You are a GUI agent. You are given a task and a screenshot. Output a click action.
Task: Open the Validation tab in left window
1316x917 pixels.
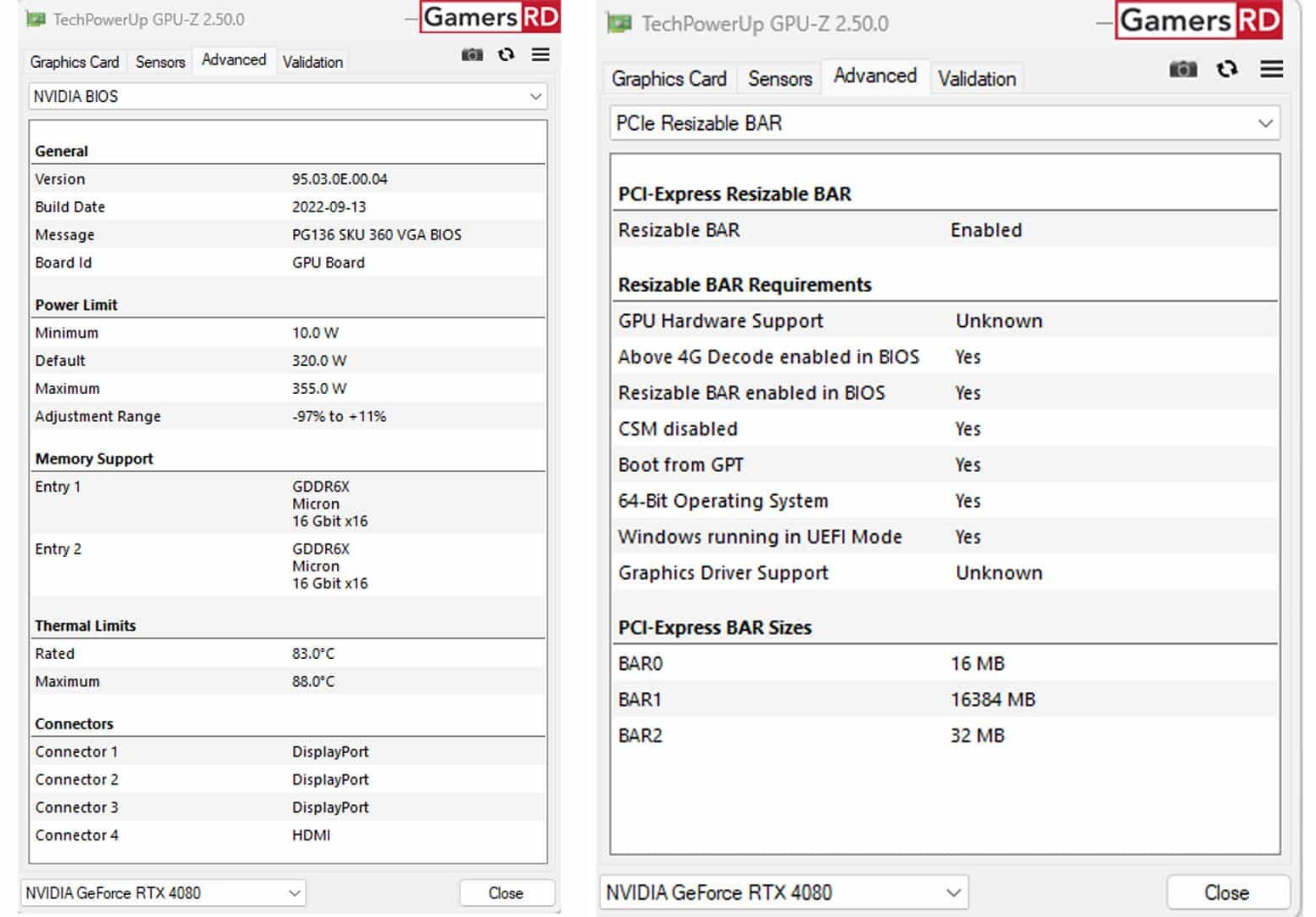click(x=312, y=62)
